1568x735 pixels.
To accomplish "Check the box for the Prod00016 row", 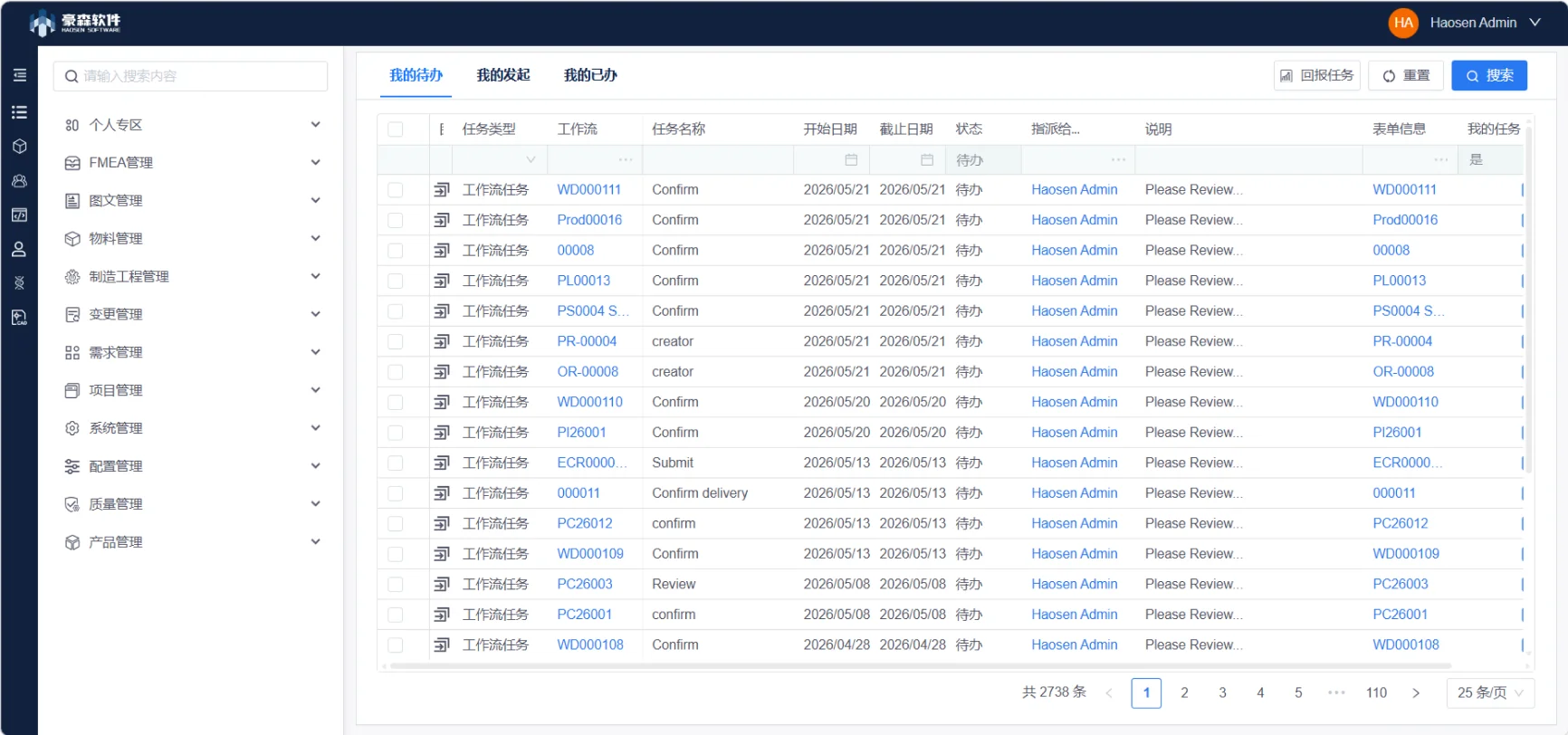I will (x=396, y=220).
